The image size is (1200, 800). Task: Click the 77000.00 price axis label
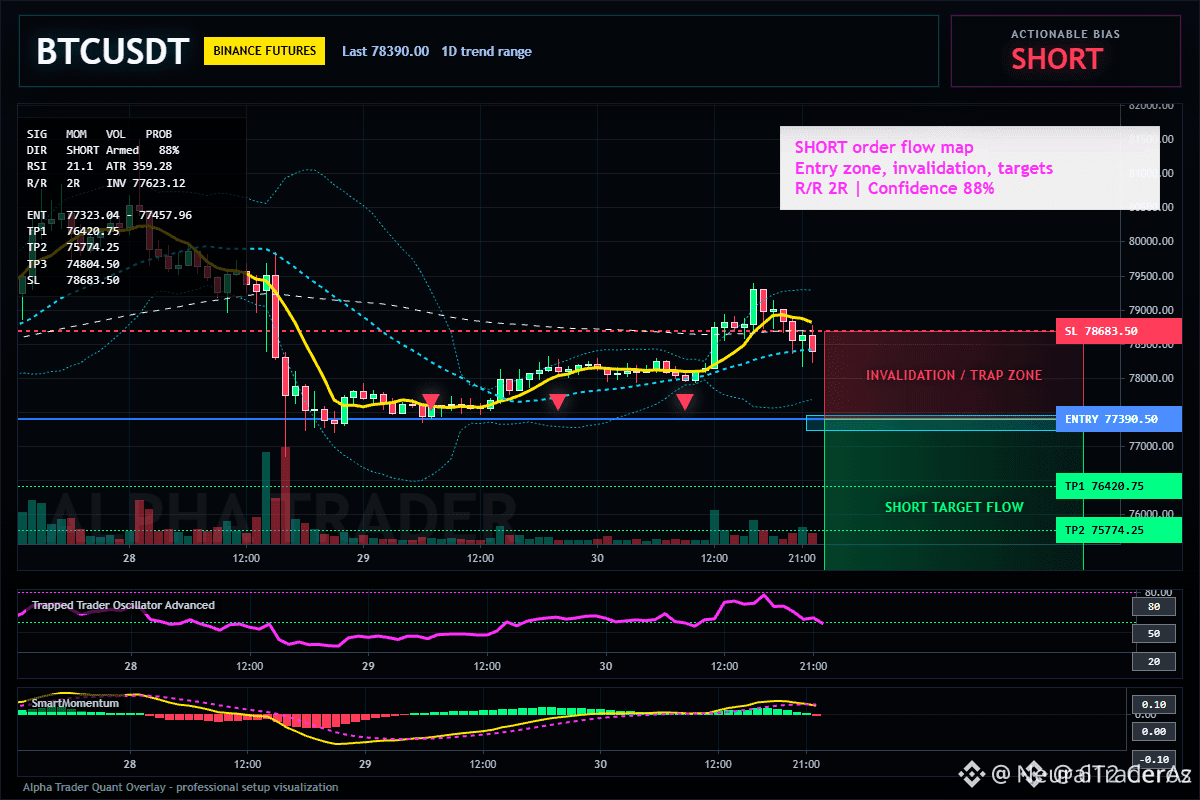[x=1149, y=447]
